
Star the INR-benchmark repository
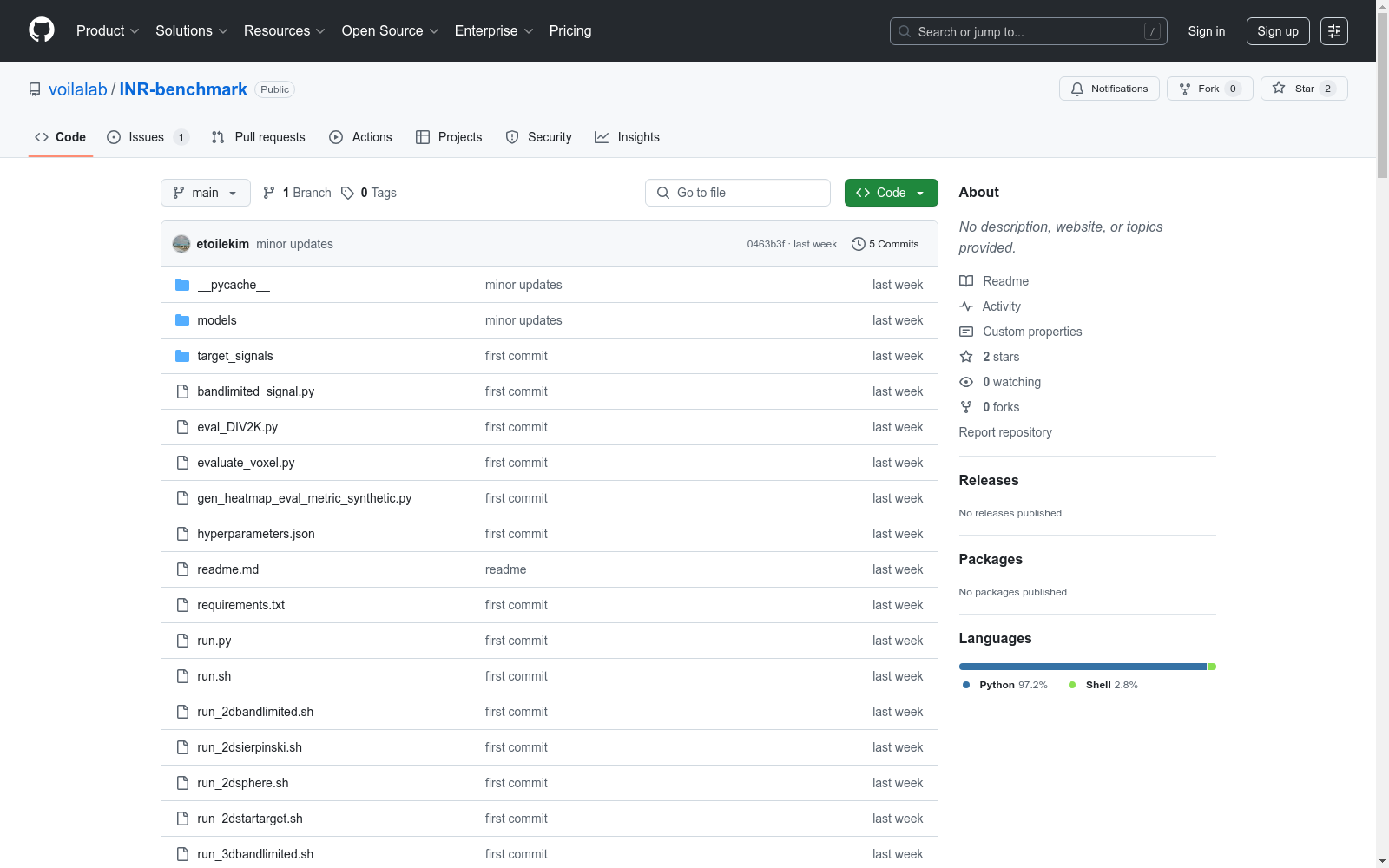[x=1303, y=89]
